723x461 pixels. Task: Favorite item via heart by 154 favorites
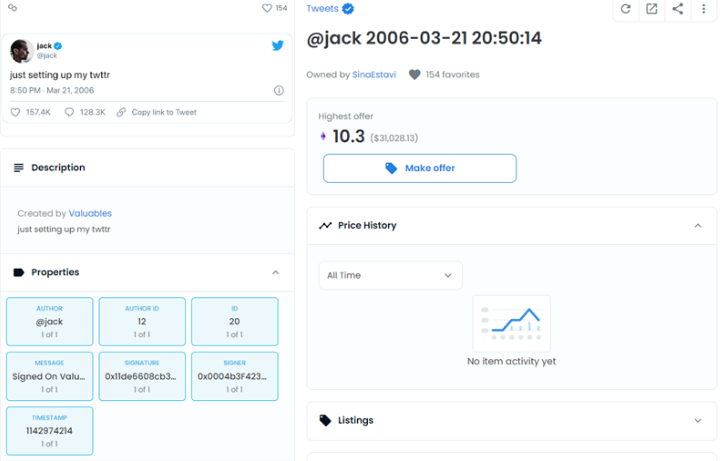[x=415, y=74]
